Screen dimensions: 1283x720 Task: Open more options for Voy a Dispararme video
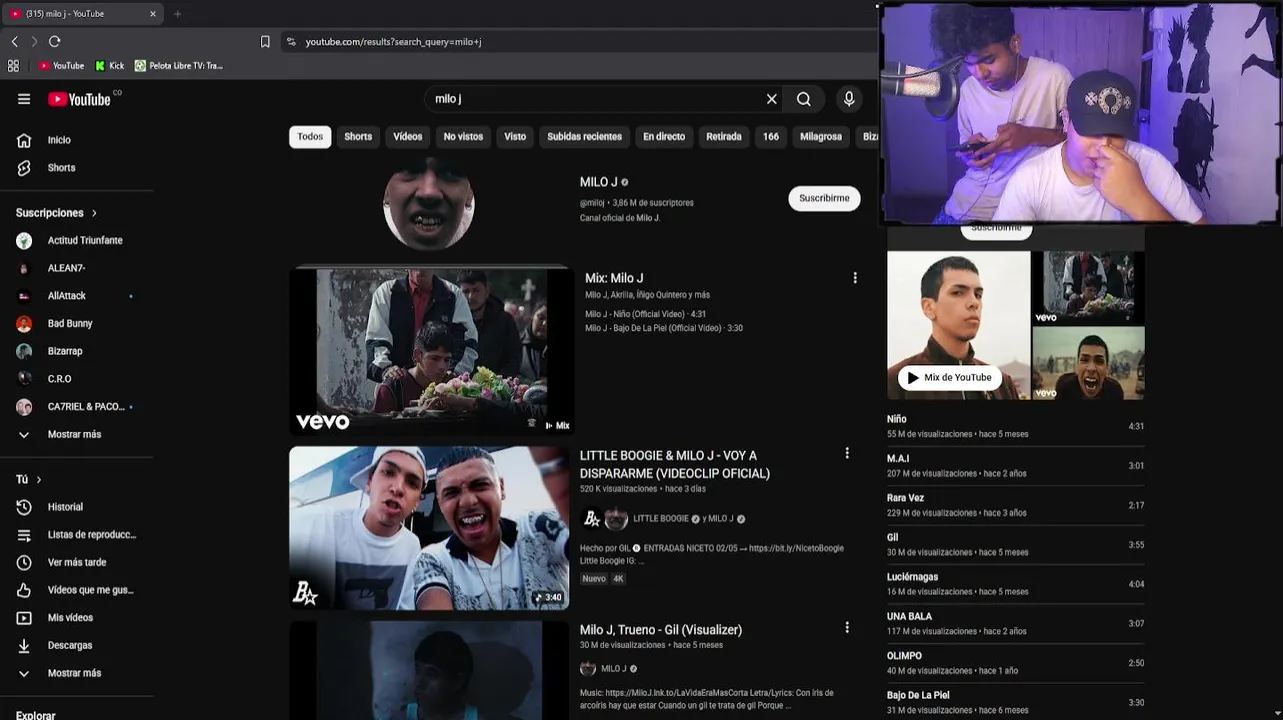847,453
